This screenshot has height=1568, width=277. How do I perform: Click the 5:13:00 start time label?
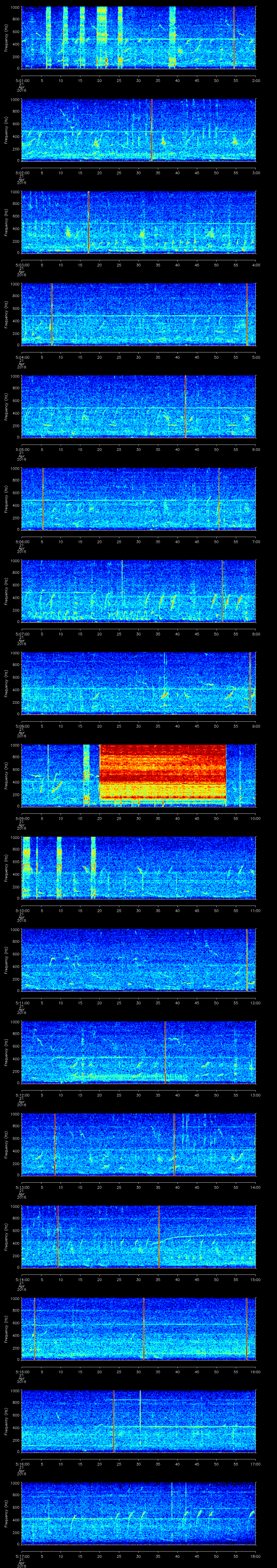(x=22, y=1187)
